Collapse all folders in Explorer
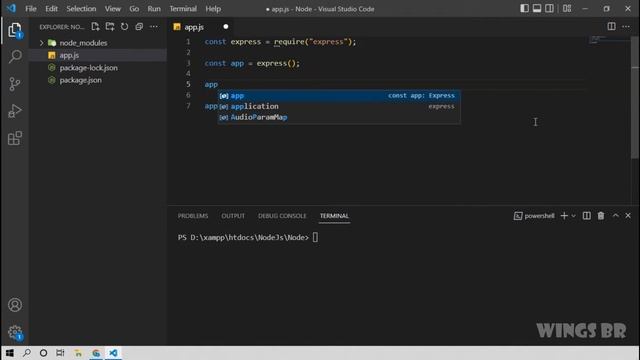Screen dimensions: 640x360 pyautogui.click(x=139, y=27)
